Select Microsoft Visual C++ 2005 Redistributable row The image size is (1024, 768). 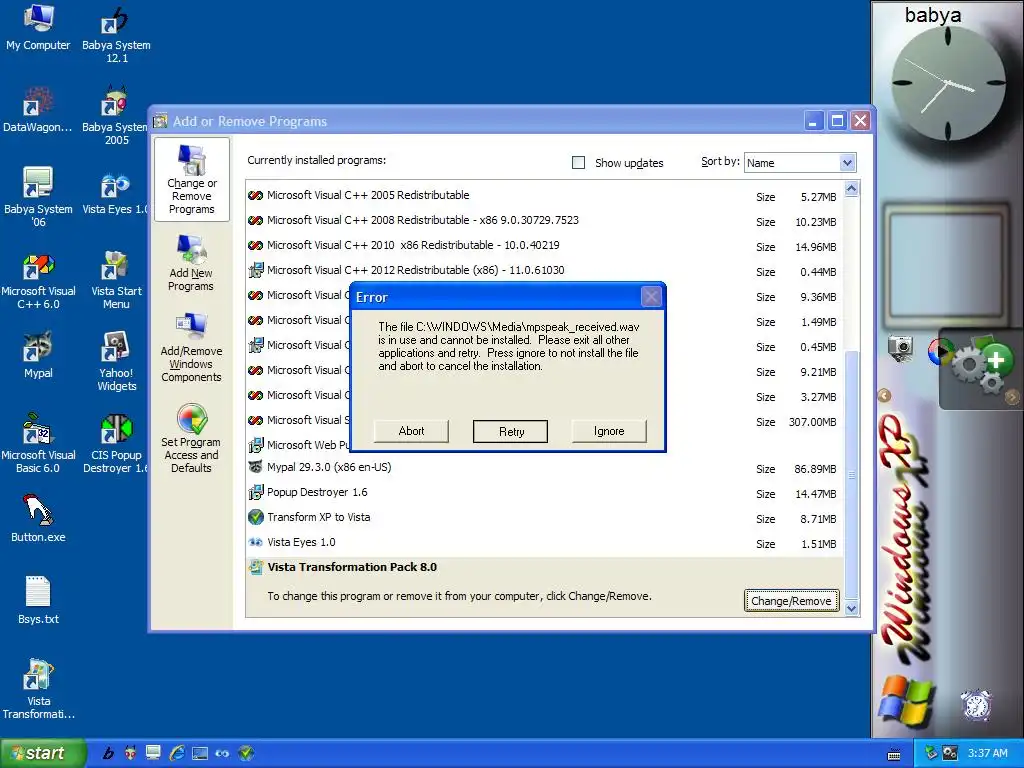point(545,195)
